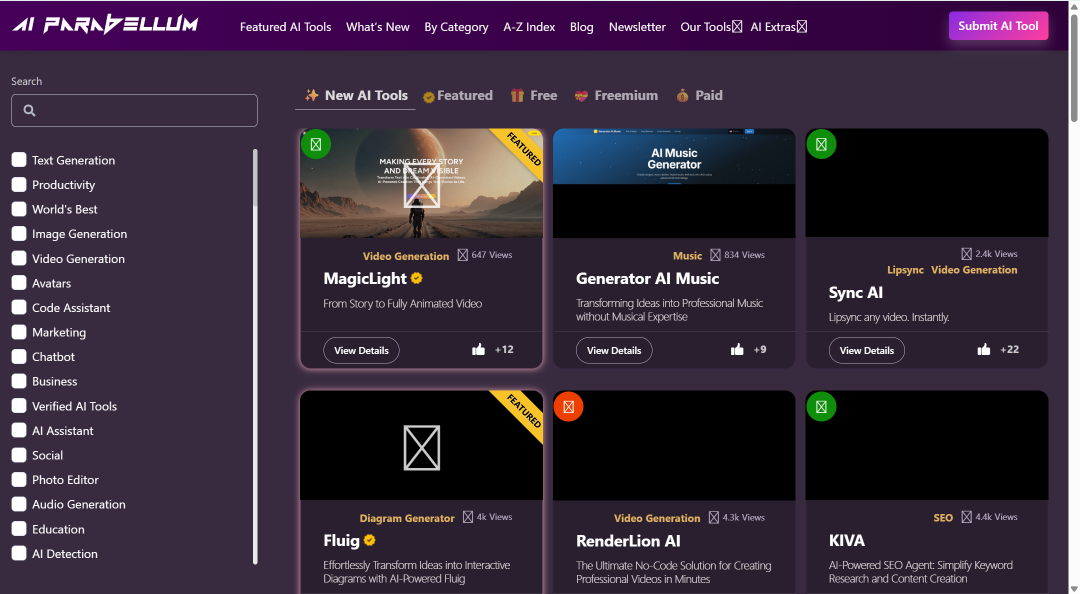Like MagicLight with thumbs-up icon
The image size is (1080, 594).
(x=478, y=349)
